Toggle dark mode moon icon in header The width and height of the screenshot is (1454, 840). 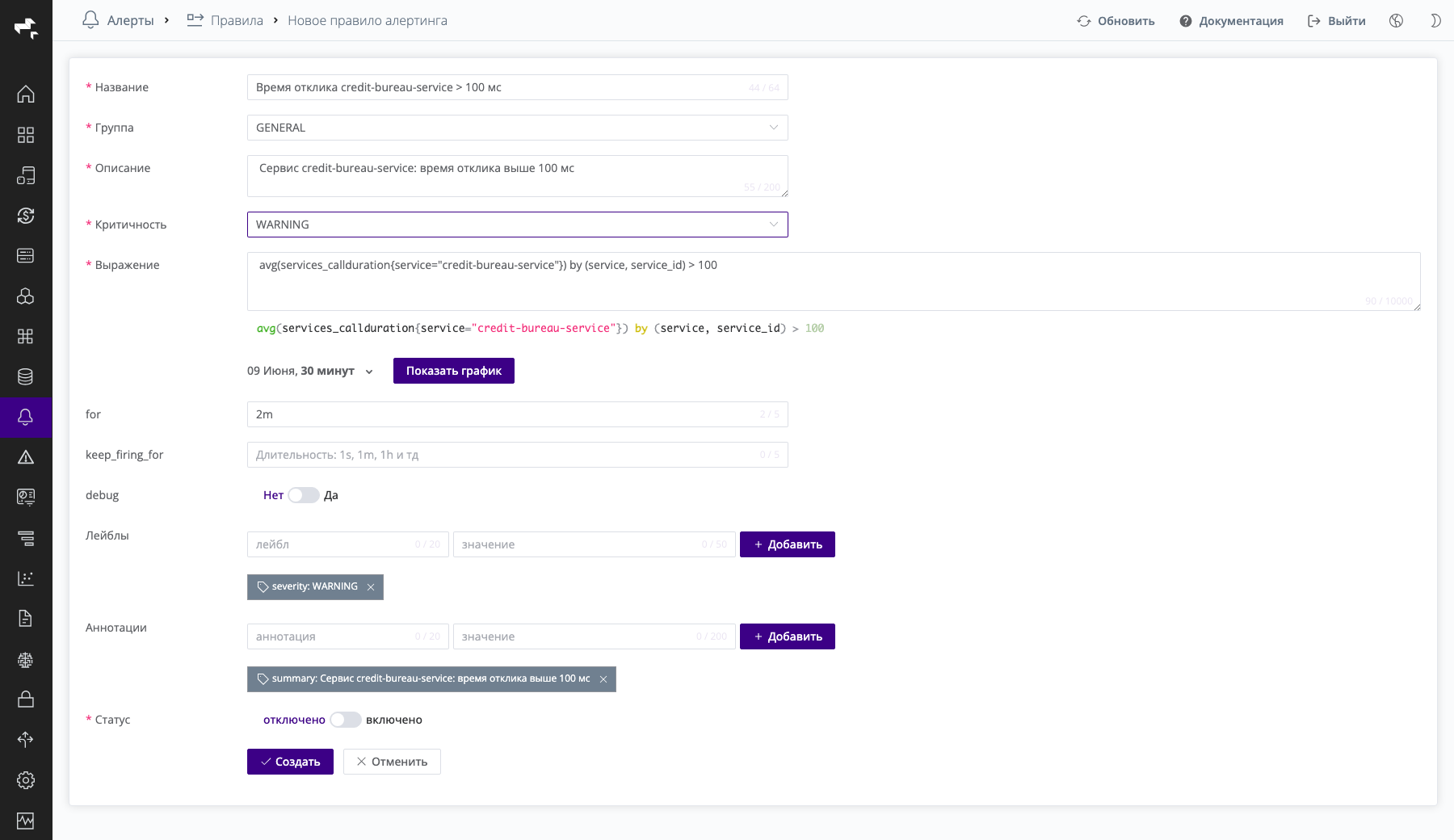click(1435, 21)
